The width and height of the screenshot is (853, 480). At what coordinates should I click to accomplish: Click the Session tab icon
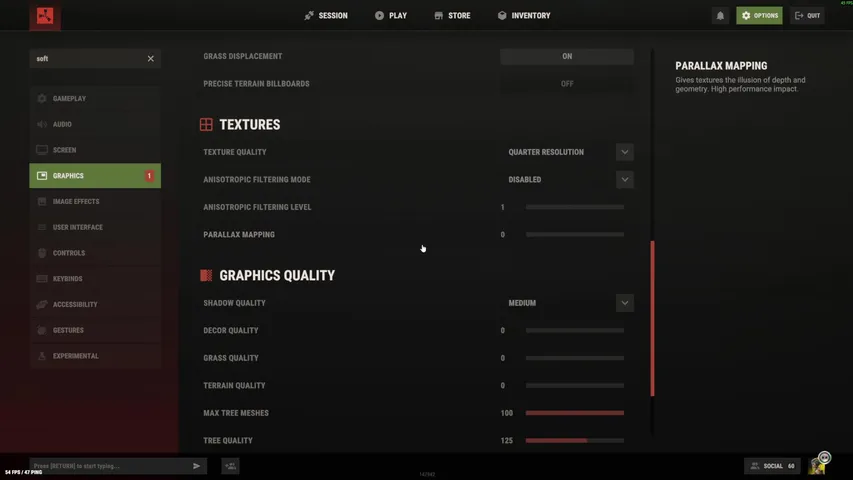pyautogui.click(x=309, y=16)
